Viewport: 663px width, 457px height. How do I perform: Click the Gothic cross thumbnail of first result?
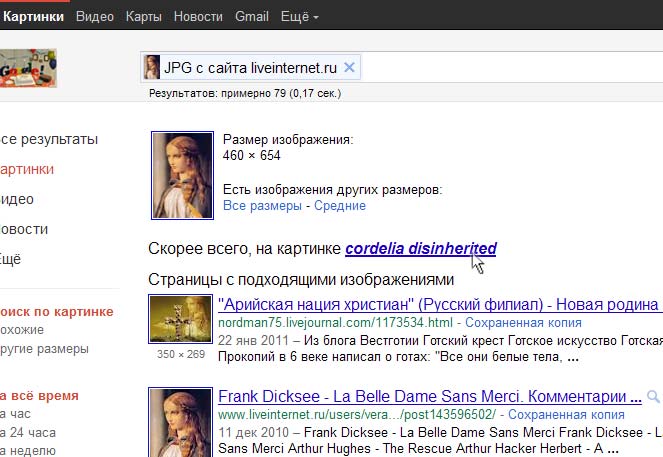pyautogui.click(x=178, y=320)
